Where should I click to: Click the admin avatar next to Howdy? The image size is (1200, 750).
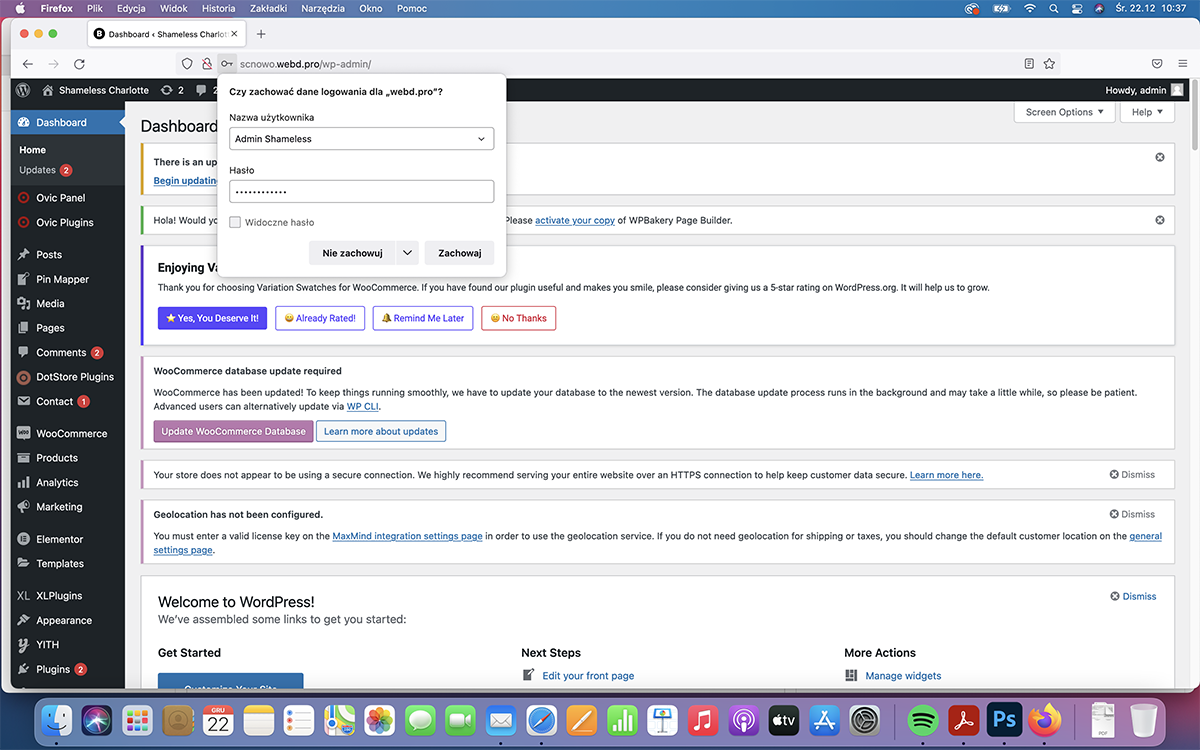click(1177, 90)
